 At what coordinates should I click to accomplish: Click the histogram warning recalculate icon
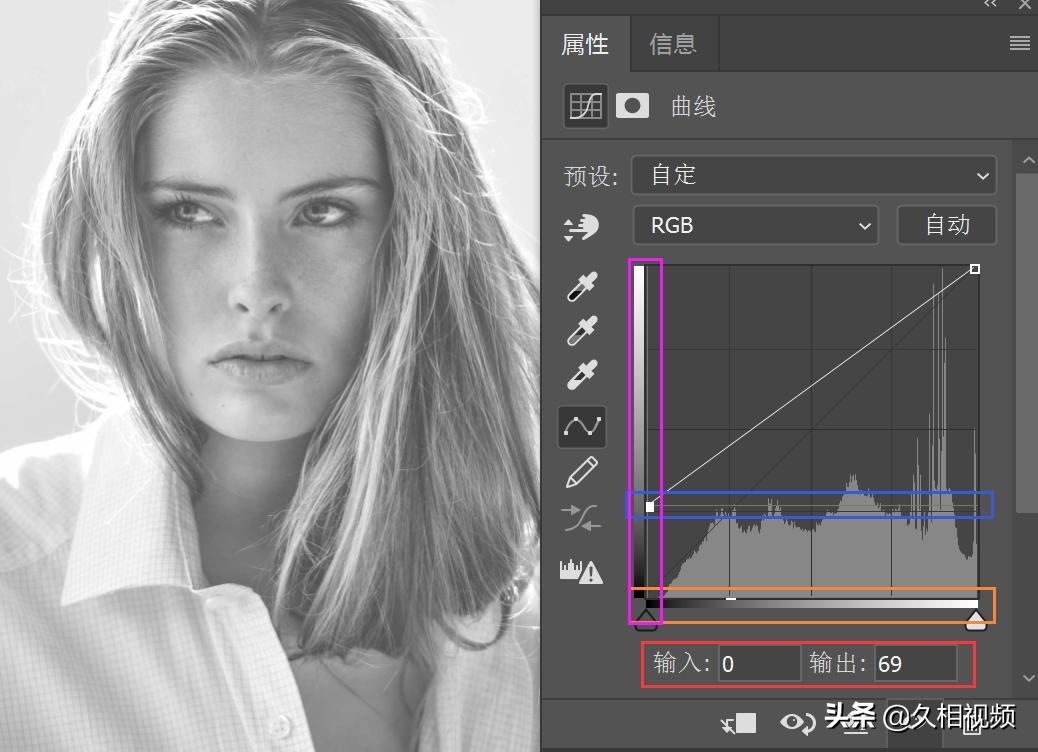tap(581, 571)
